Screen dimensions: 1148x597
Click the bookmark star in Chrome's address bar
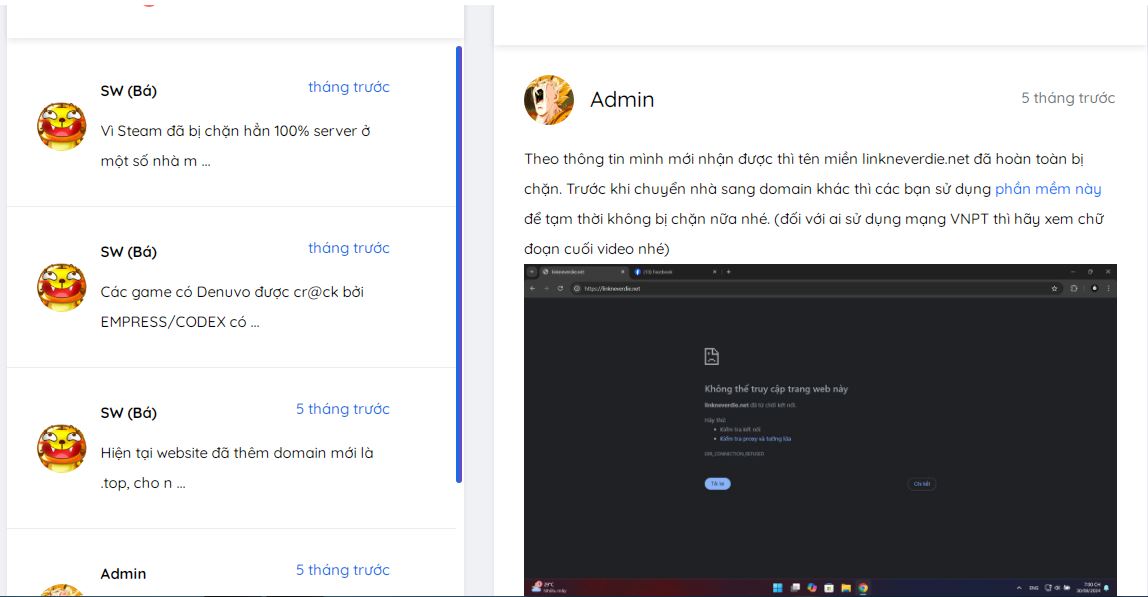(1057, 286)
